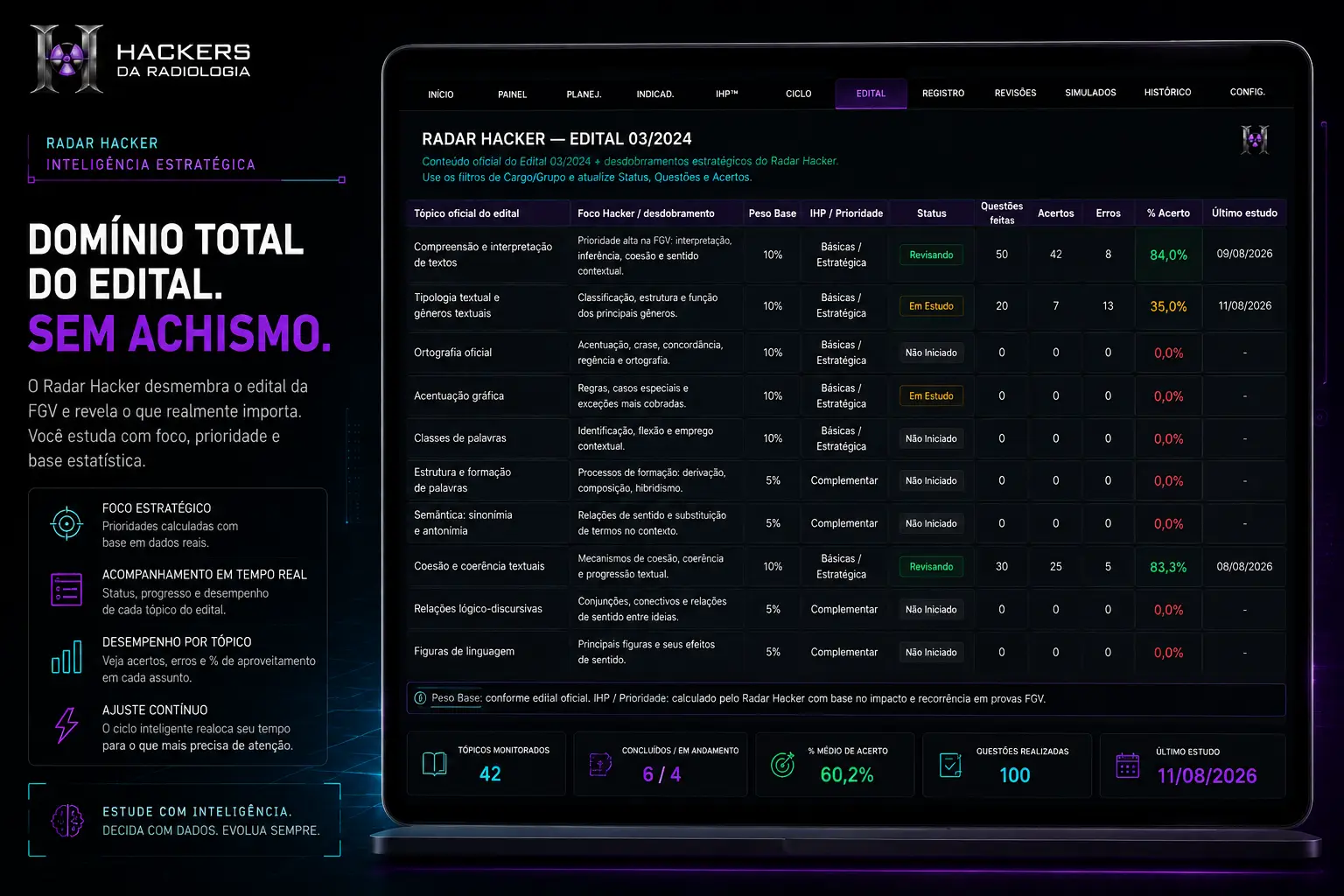The width and height of the screenshot is (1344, 896).
Task: Click the '35,0%' accuracy value
Action: click(1168, 307)
